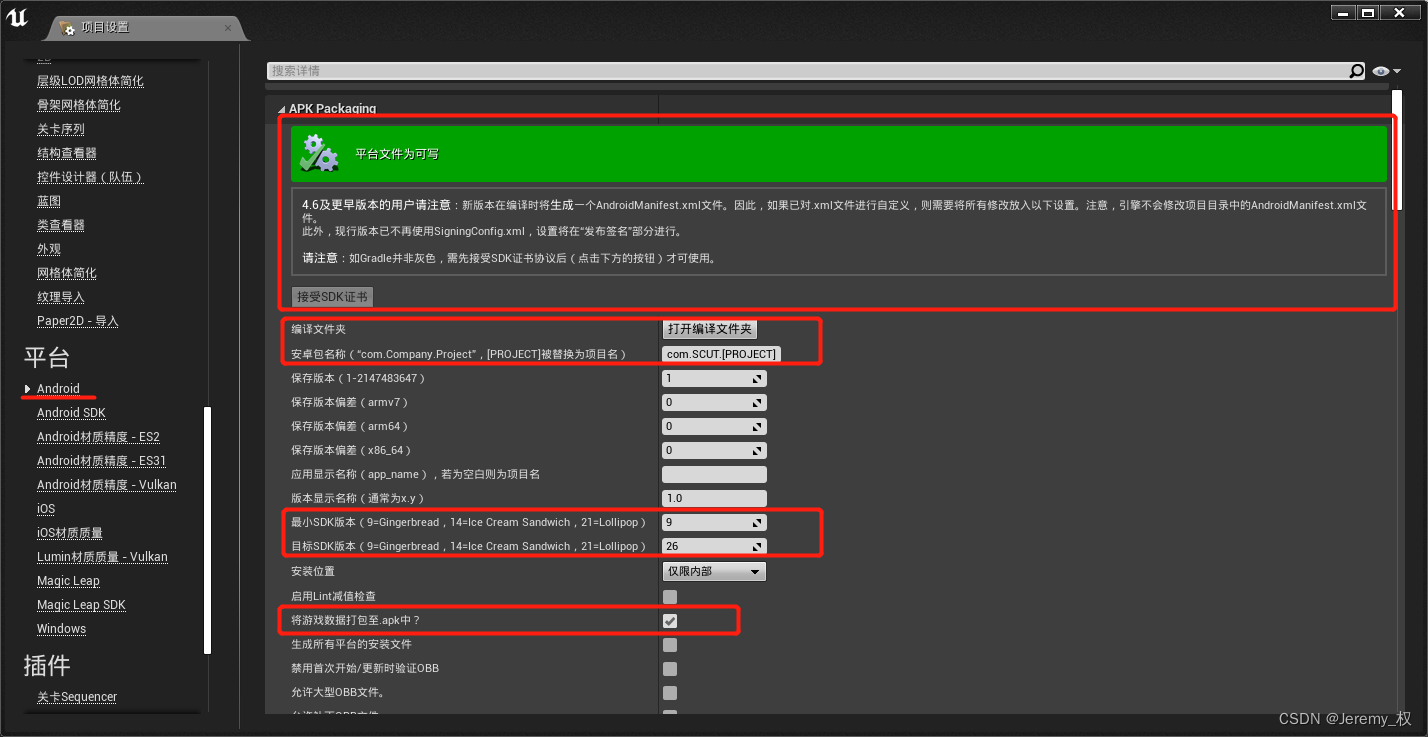Minimize the project settings window
Screen dimensions: 1428x737
coord(1343,12)
